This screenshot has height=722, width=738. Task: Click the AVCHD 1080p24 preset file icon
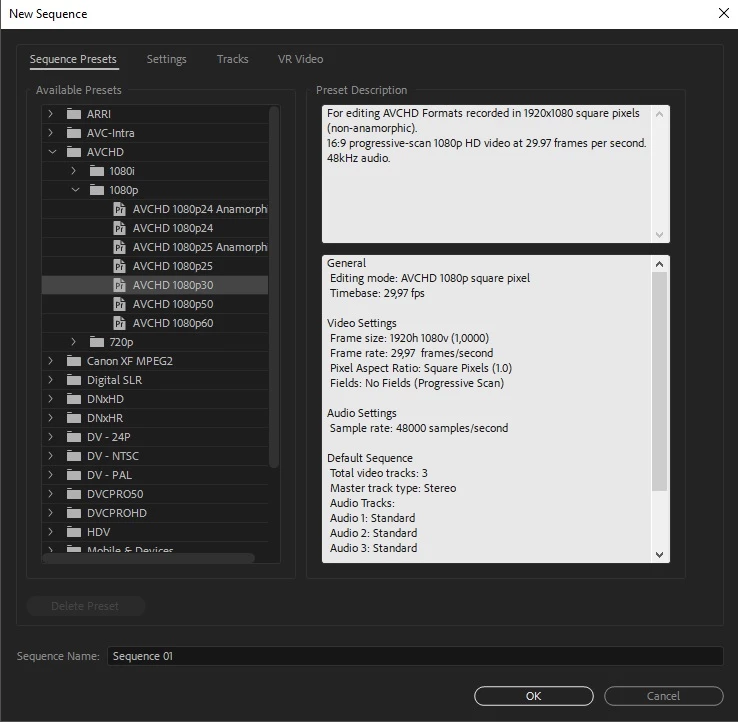[120, 228]
